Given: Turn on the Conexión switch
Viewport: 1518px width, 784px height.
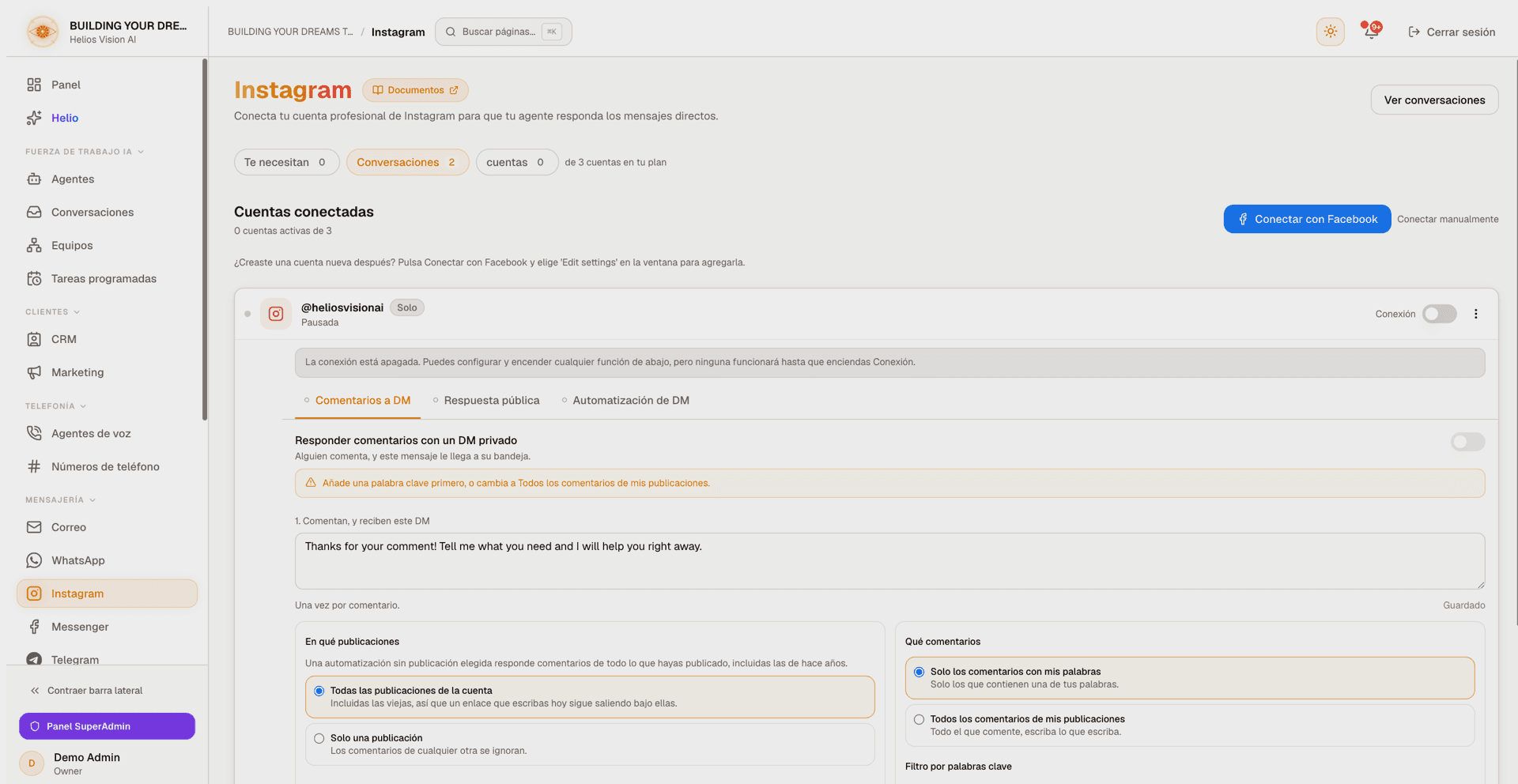Looking at the screenshot, I should [x=1440, y=314].
